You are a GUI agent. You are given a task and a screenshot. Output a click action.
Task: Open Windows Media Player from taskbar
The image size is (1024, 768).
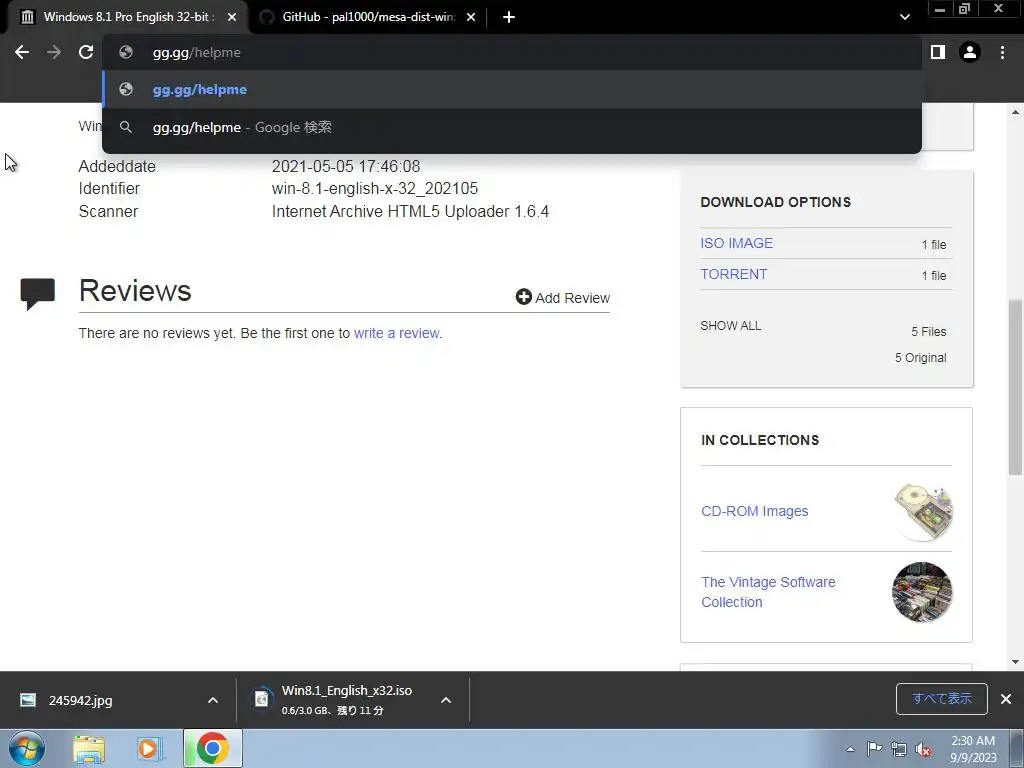tap(150, 748)
